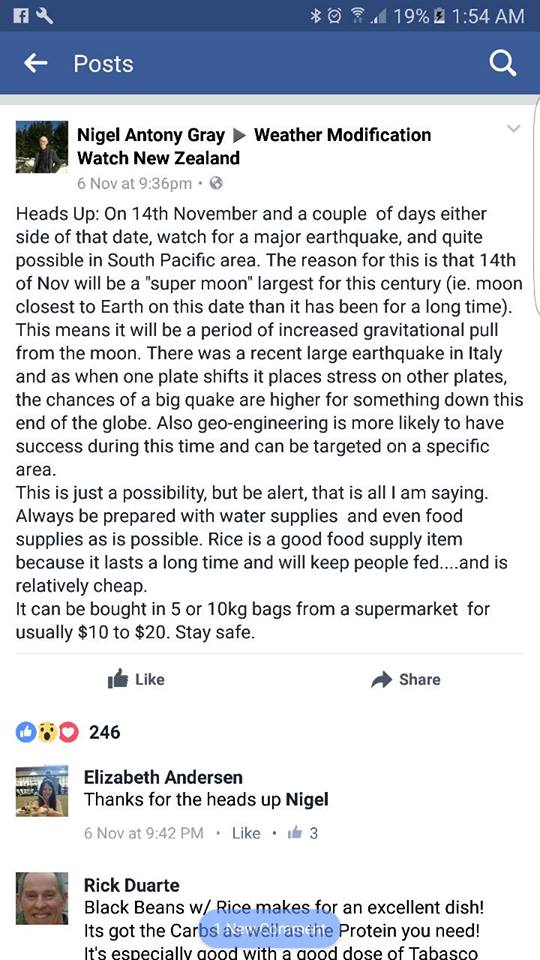Image resolution: width=540 pixels, height=960 pixels.
Task: Open Elizabeth Andersen's name link
Action: coord(163,777)
